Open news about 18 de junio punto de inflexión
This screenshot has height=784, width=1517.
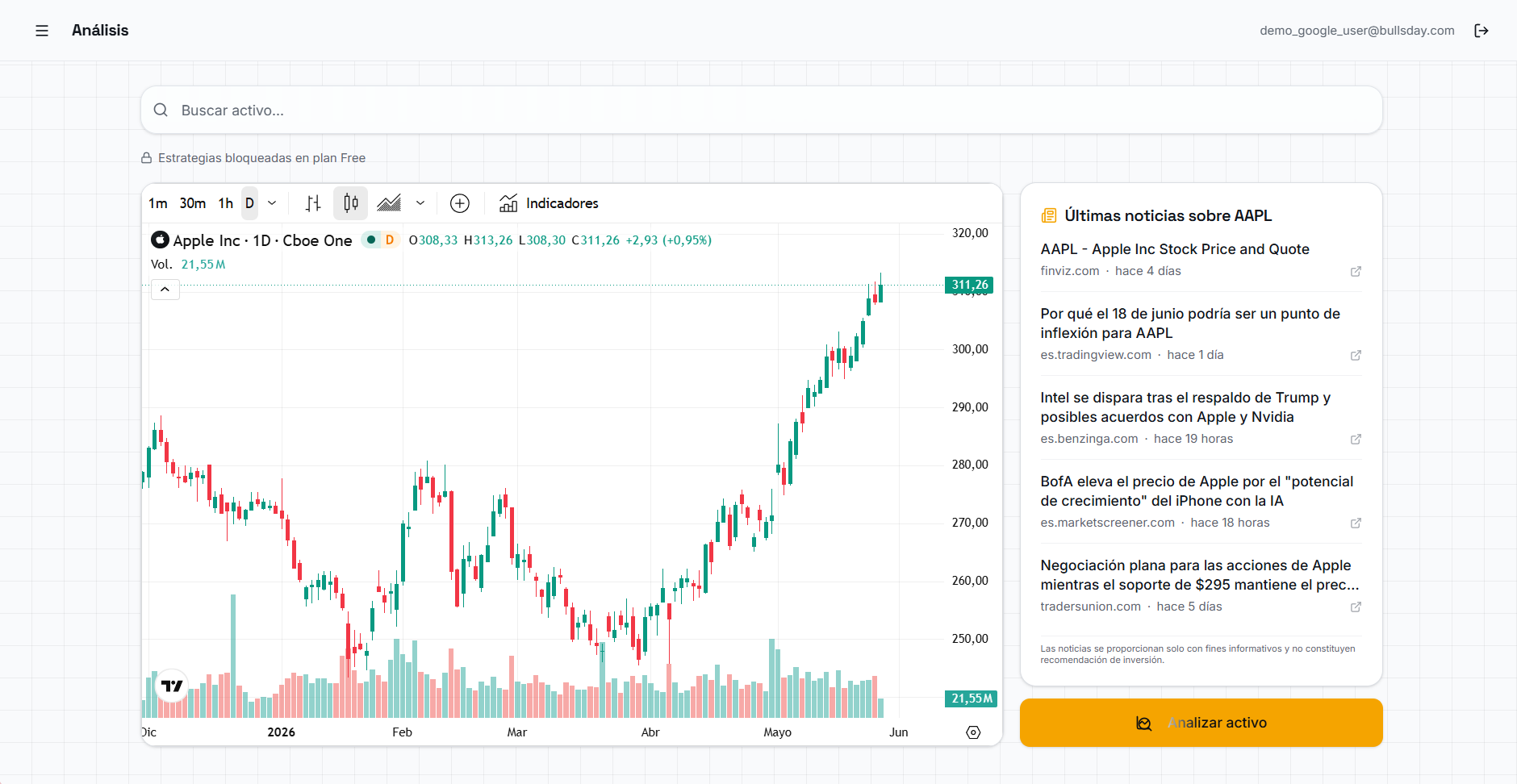pyautogui.click(x=1190, y=323)
